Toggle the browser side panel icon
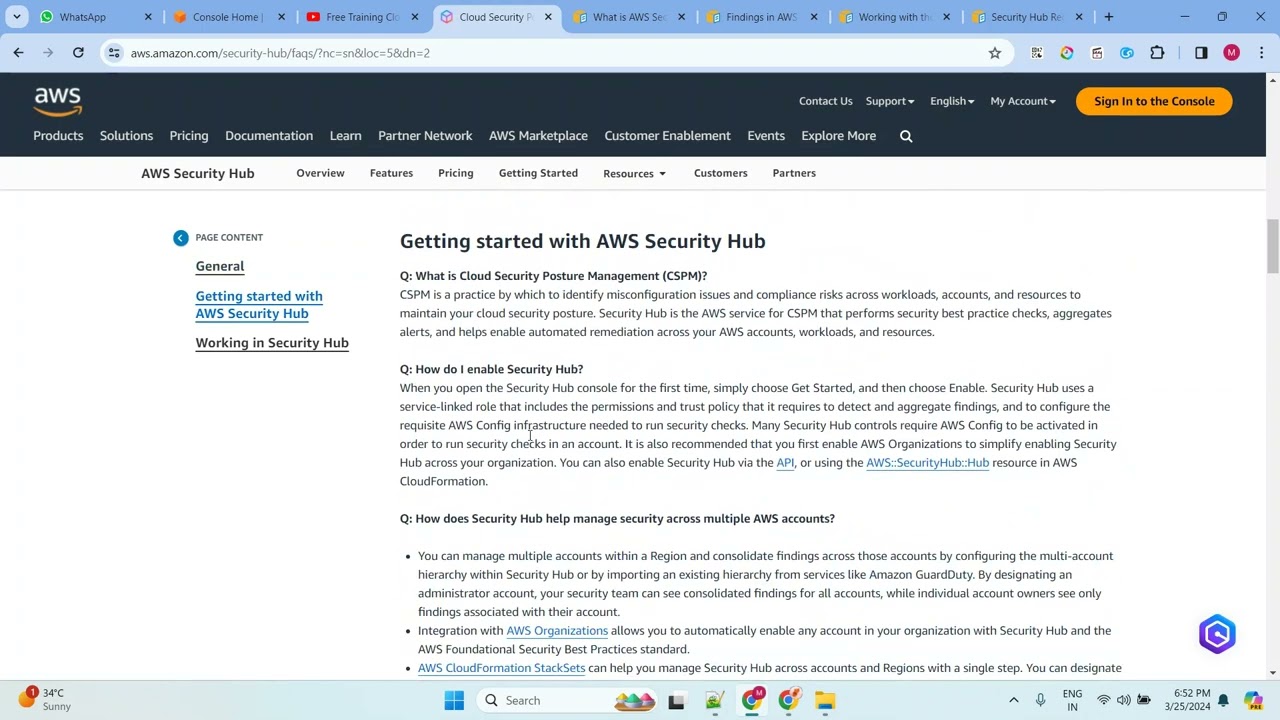The height and width of the screenshot is (720, 1280). pyautogui.click(x=1201, y=53)
